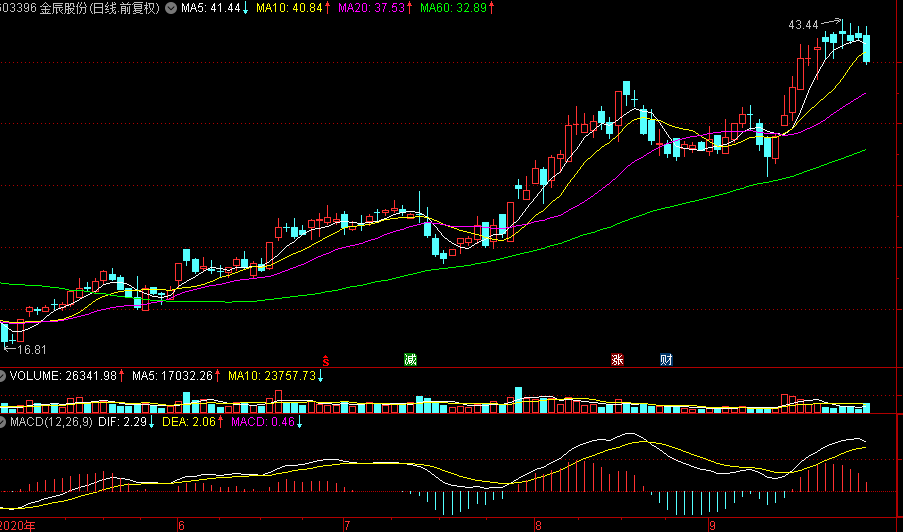Click the red 涨 event marker
Image resolution: width=903 pixels, height=532 pixels.
(x=617, y=360)
